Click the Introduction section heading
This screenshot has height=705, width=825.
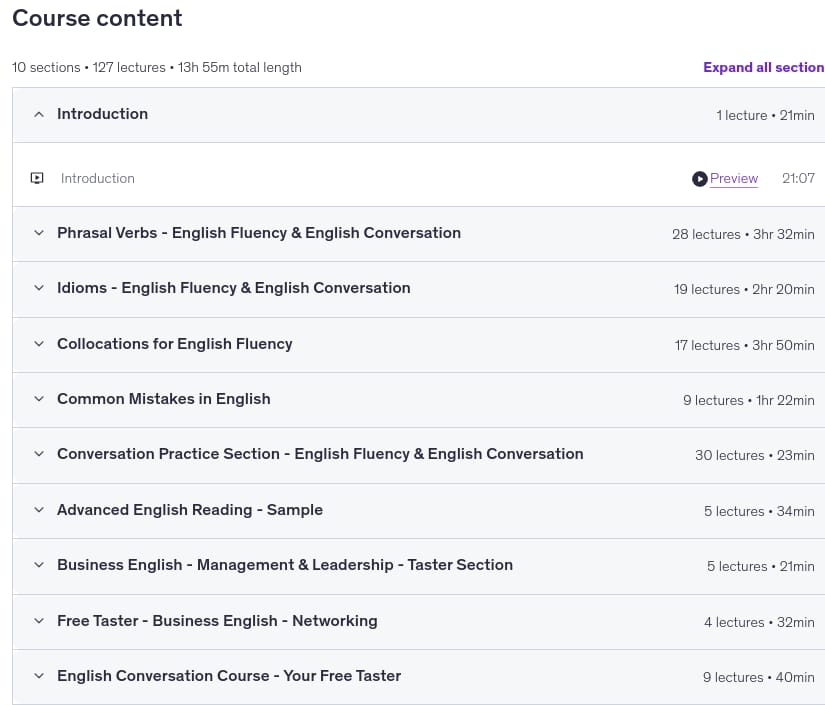tap(103, 114)
